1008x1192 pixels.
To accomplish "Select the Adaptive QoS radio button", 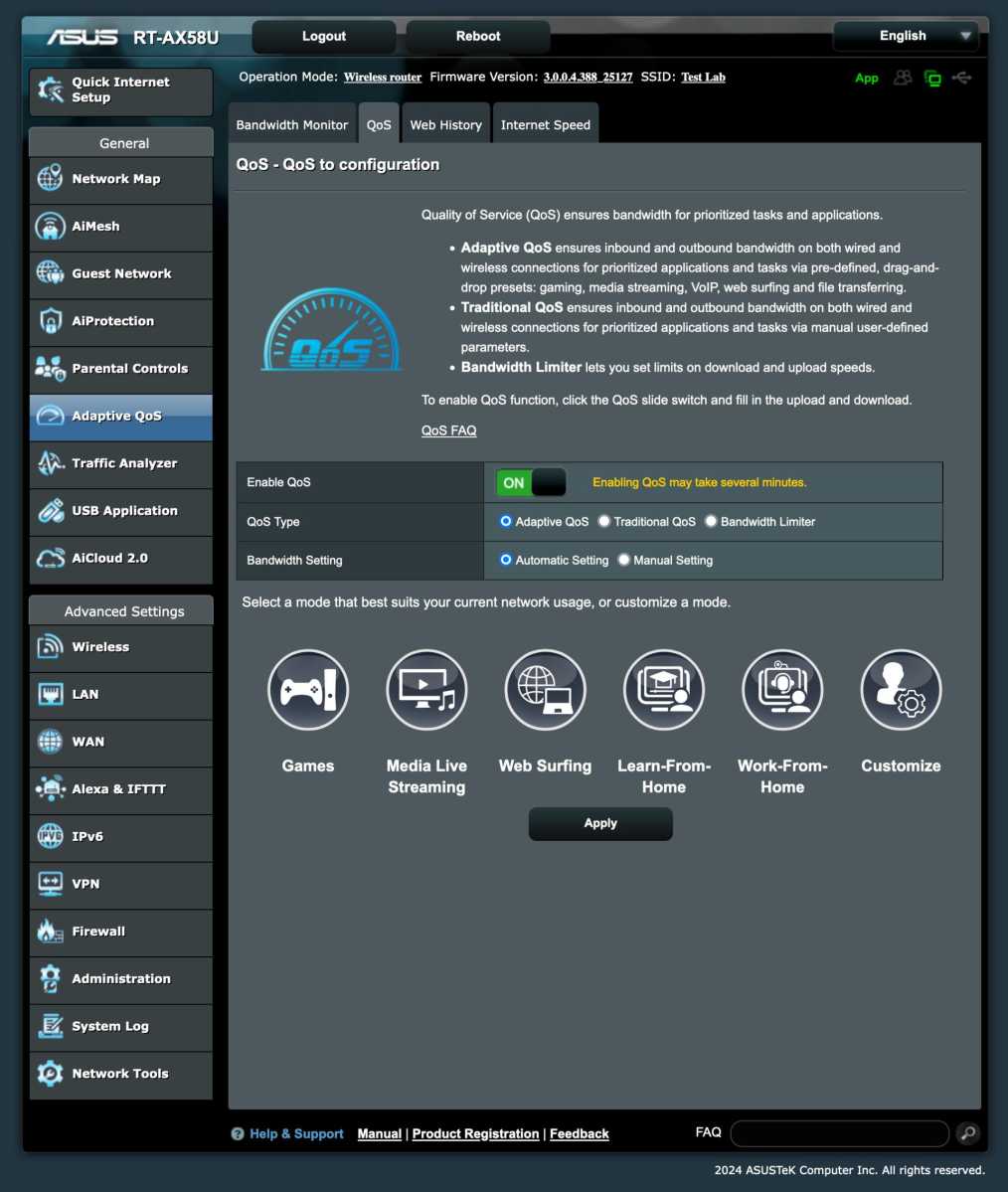I will [506, 521].
